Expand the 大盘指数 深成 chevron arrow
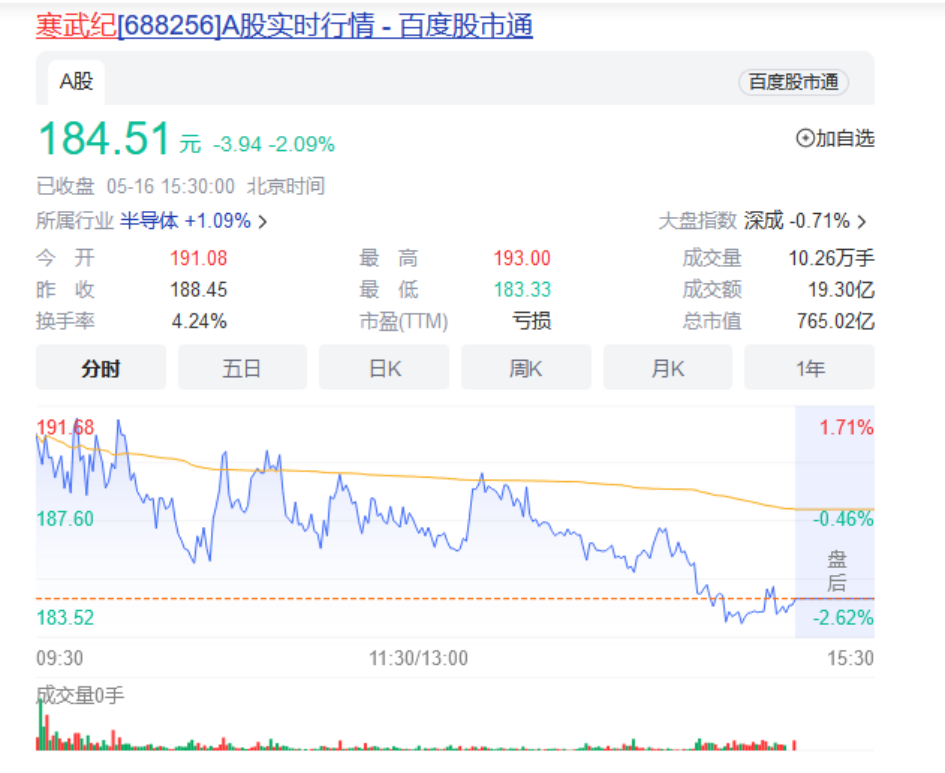Screen dimensions: 945x773 (862, 222)
